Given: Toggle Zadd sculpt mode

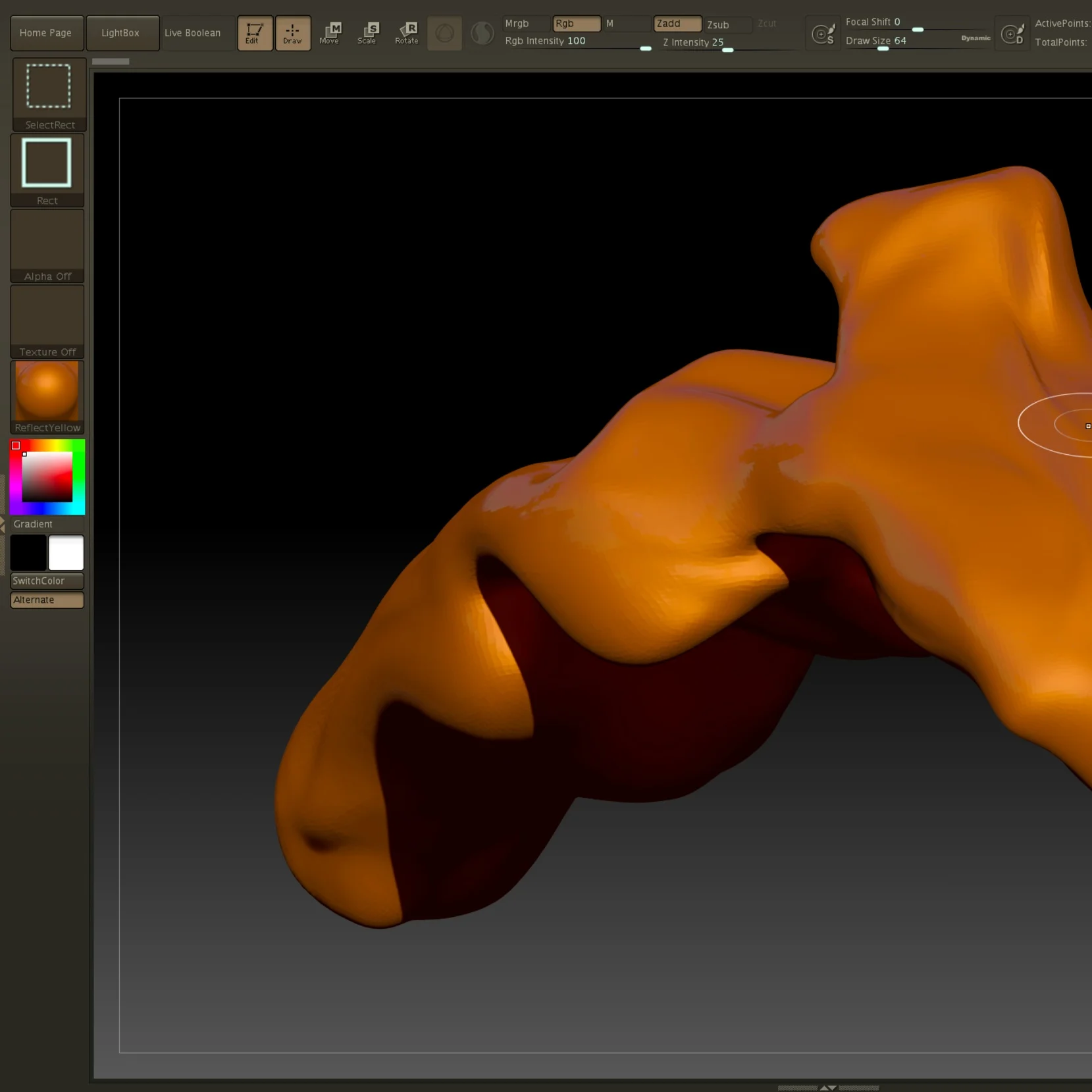Looking at the screenshot, I should 677,24.
